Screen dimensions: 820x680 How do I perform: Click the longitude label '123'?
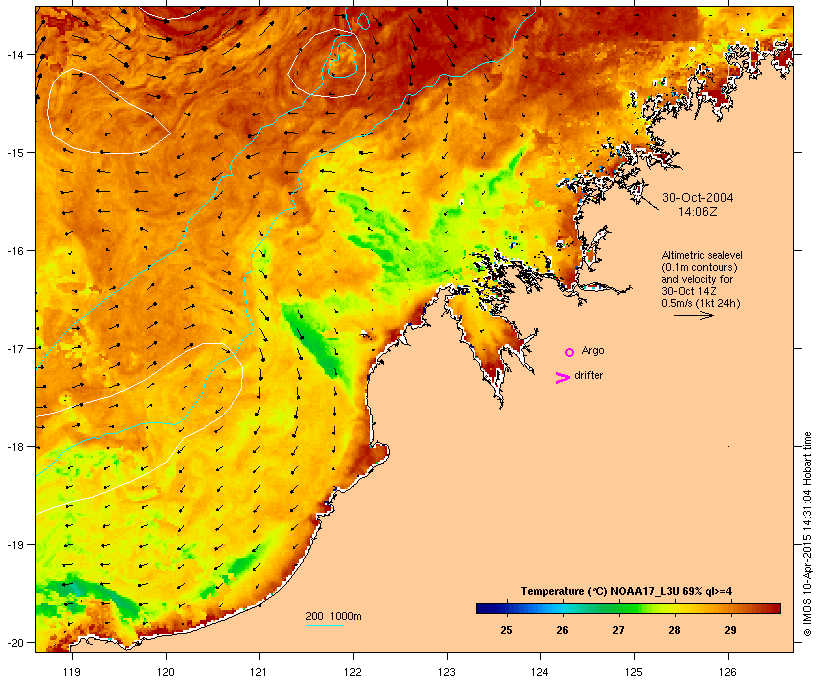447,672
